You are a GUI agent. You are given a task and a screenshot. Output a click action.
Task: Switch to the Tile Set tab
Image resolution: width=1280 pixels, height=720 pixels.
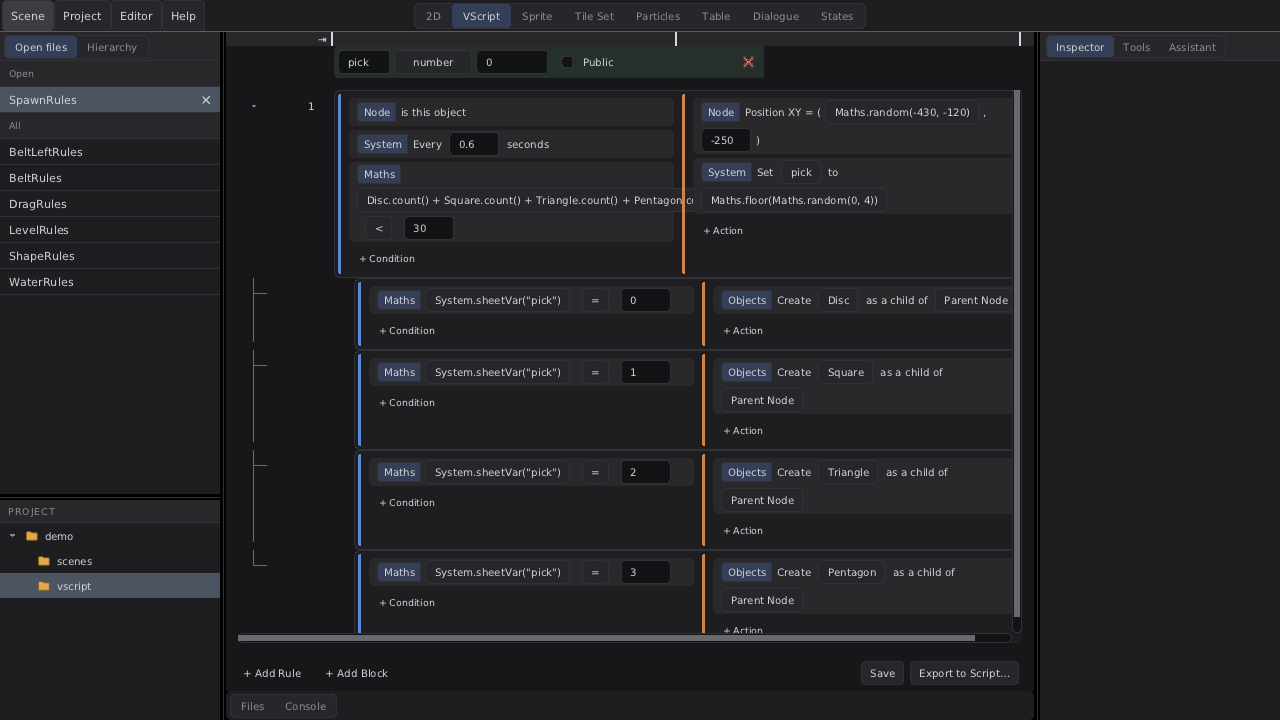pyautogui.click(x=594, y=16)
